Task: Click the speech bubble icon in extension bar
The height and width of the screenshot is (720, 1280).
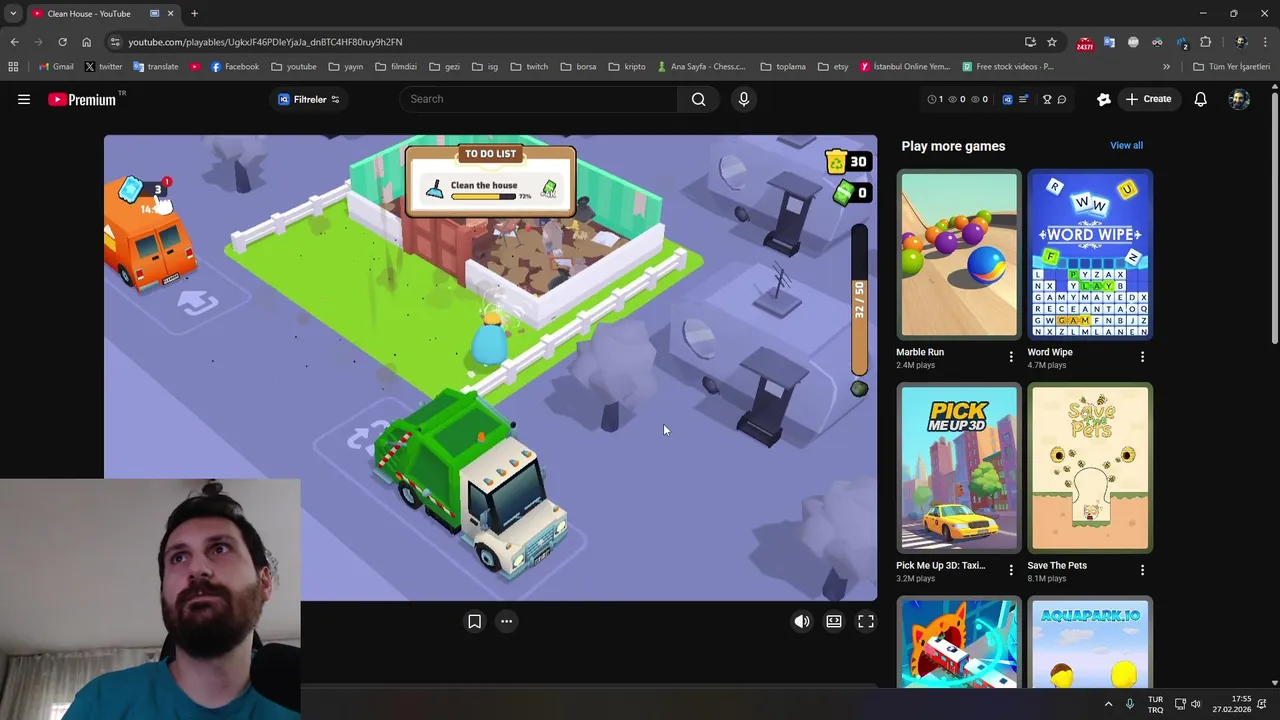Action: coord(1062,99)
